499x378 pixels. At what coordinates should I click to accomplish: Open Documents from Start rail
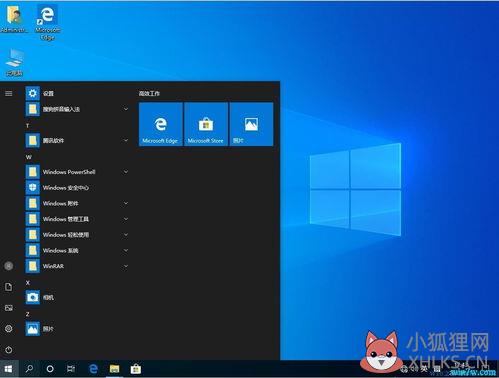(x=9, y=287)
